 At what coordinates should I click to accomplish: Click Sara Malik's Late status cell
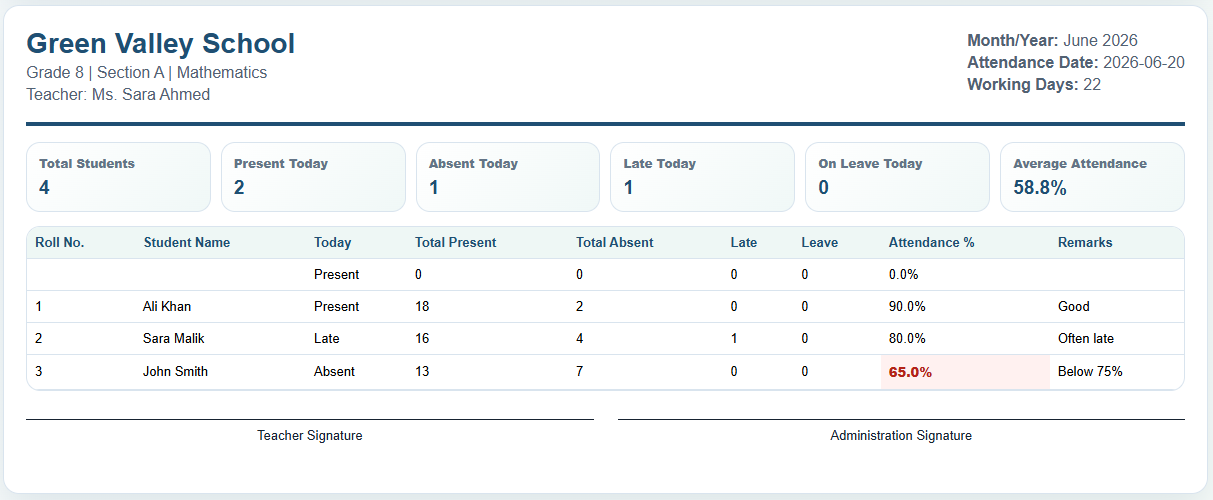356,339
